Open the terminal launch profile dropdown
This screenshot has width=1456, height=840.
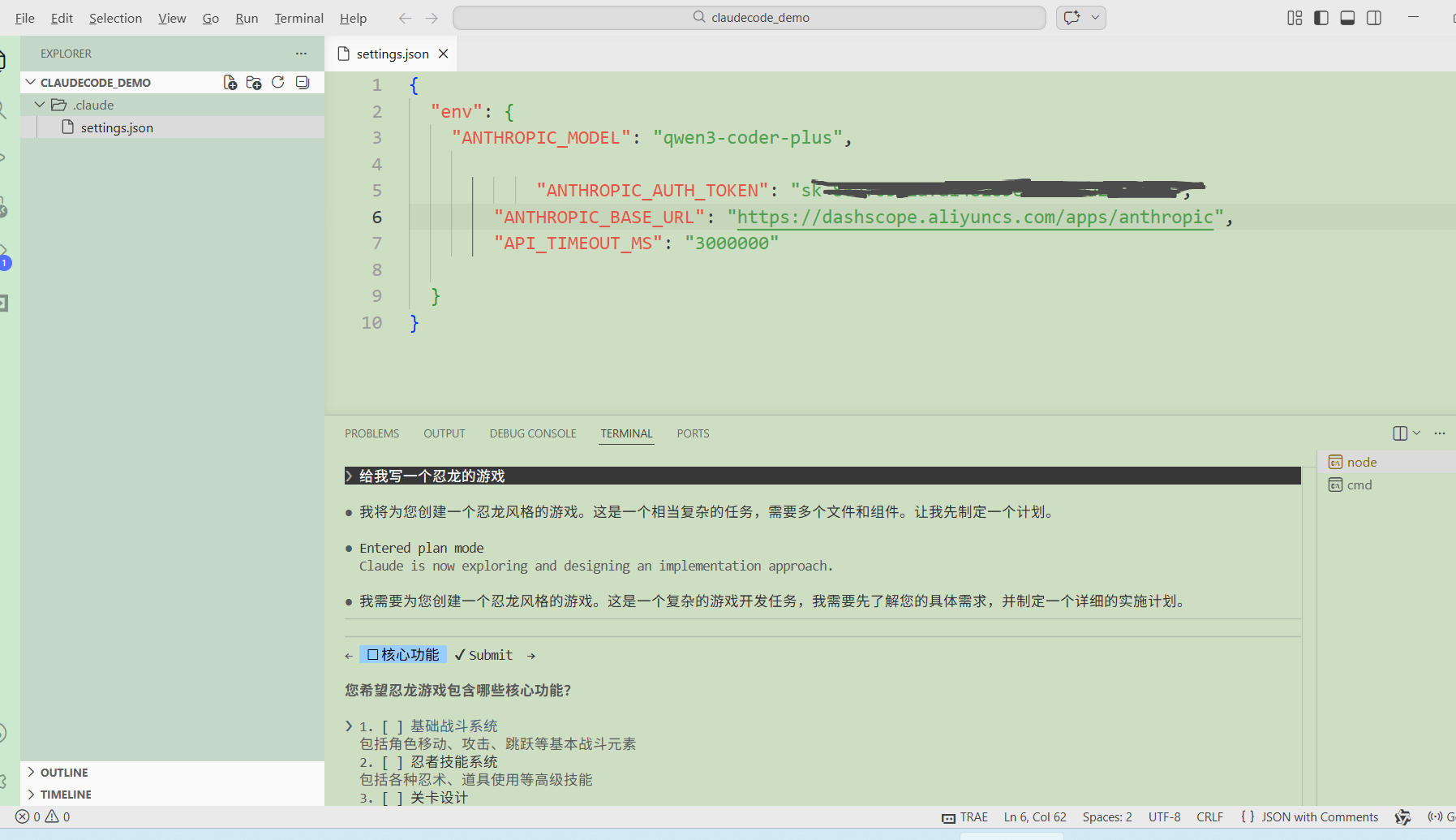click(x=1417, y=433)
